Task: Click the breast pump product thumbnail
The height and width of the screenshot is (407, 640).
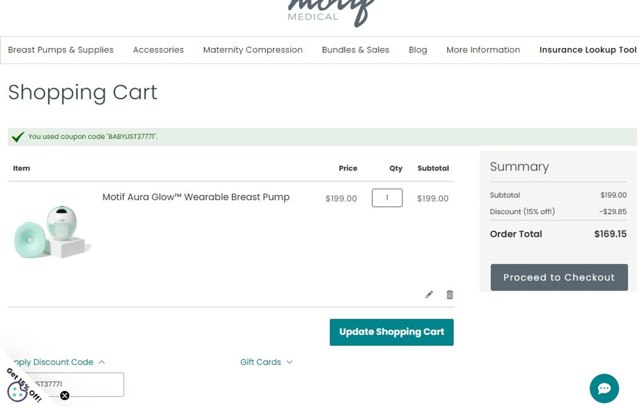Action: click(x=51, y=231)
